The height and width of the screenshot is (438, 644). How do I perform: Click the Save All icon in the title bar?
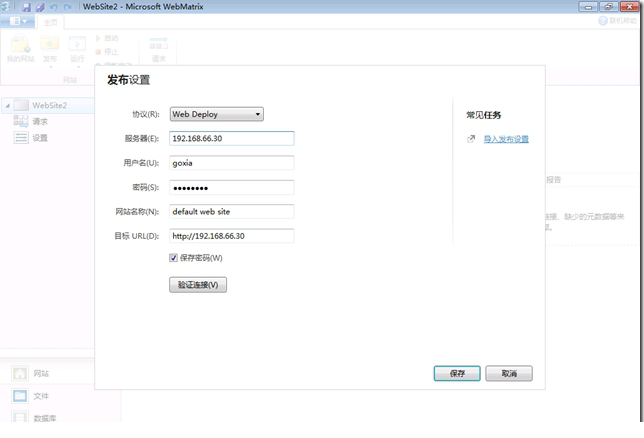point(40,7)
